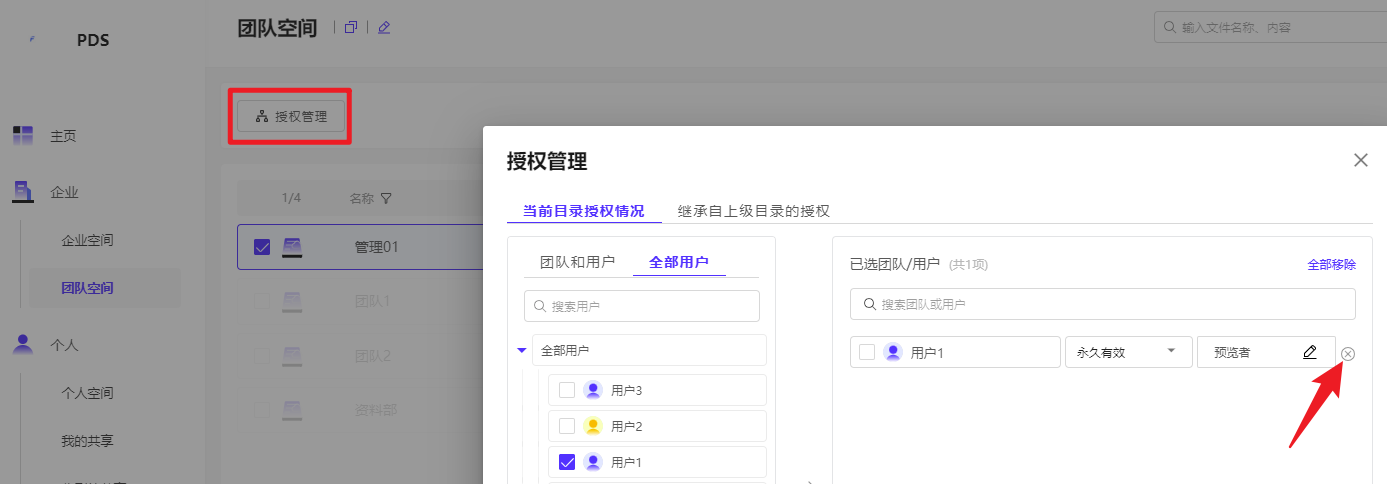Viewport: 1387px width, 484px height.
Task: Select the 团队和用户 tab
Action: (578, 262)
